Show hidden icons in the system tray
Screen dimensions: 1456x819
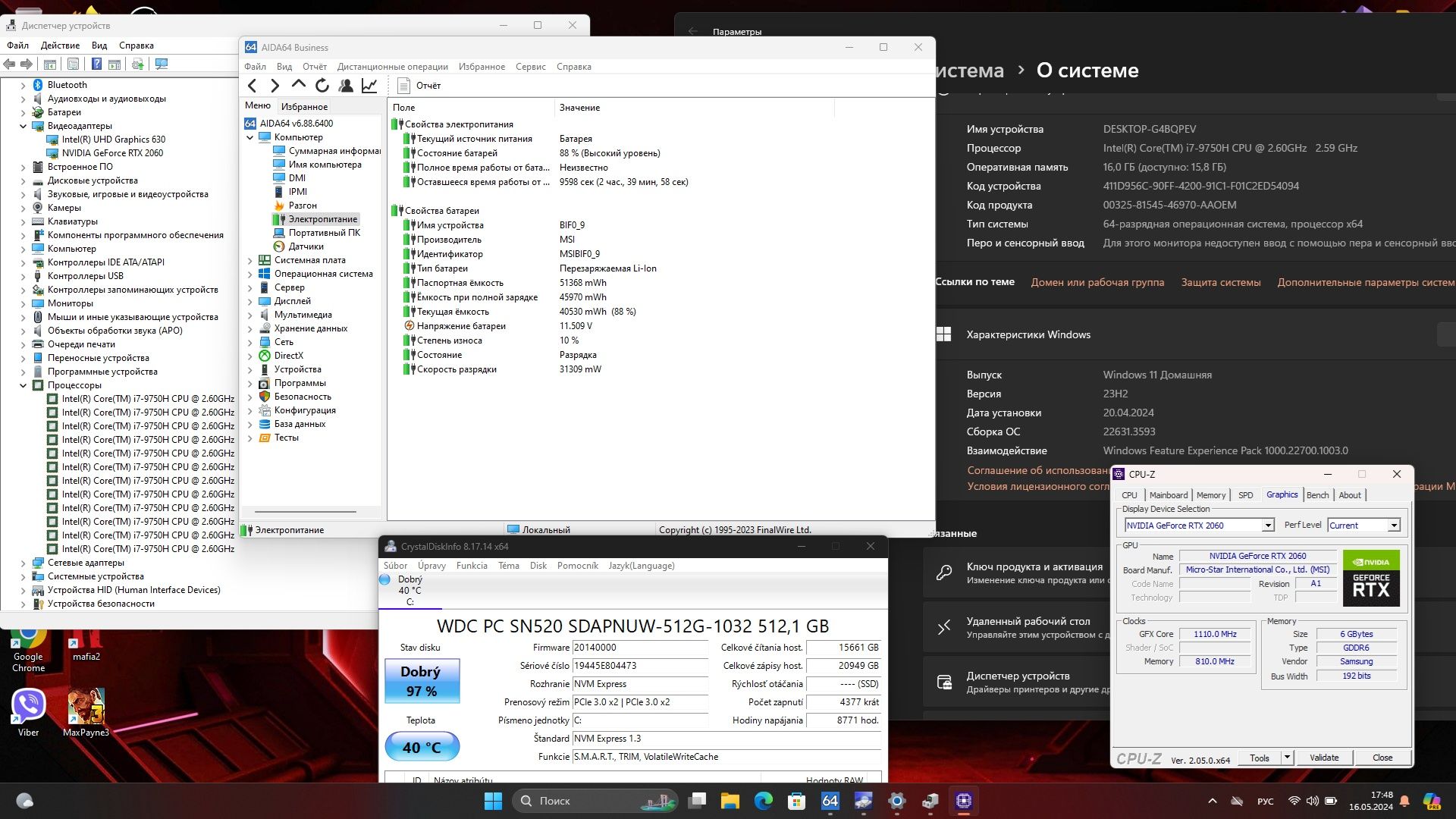(1212, 801)
